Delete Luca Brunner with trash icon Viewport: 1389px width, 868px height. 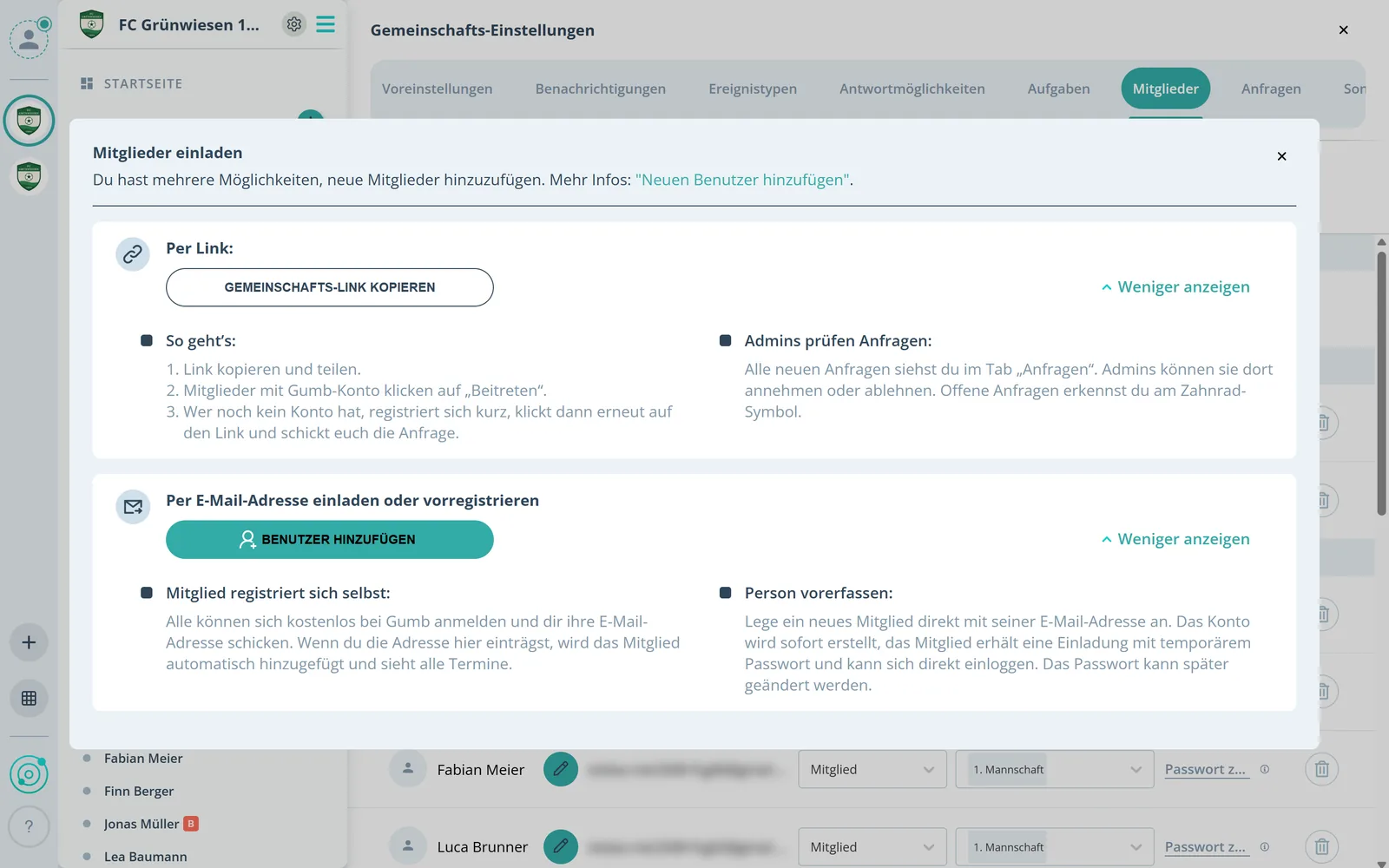(1321, 846)
